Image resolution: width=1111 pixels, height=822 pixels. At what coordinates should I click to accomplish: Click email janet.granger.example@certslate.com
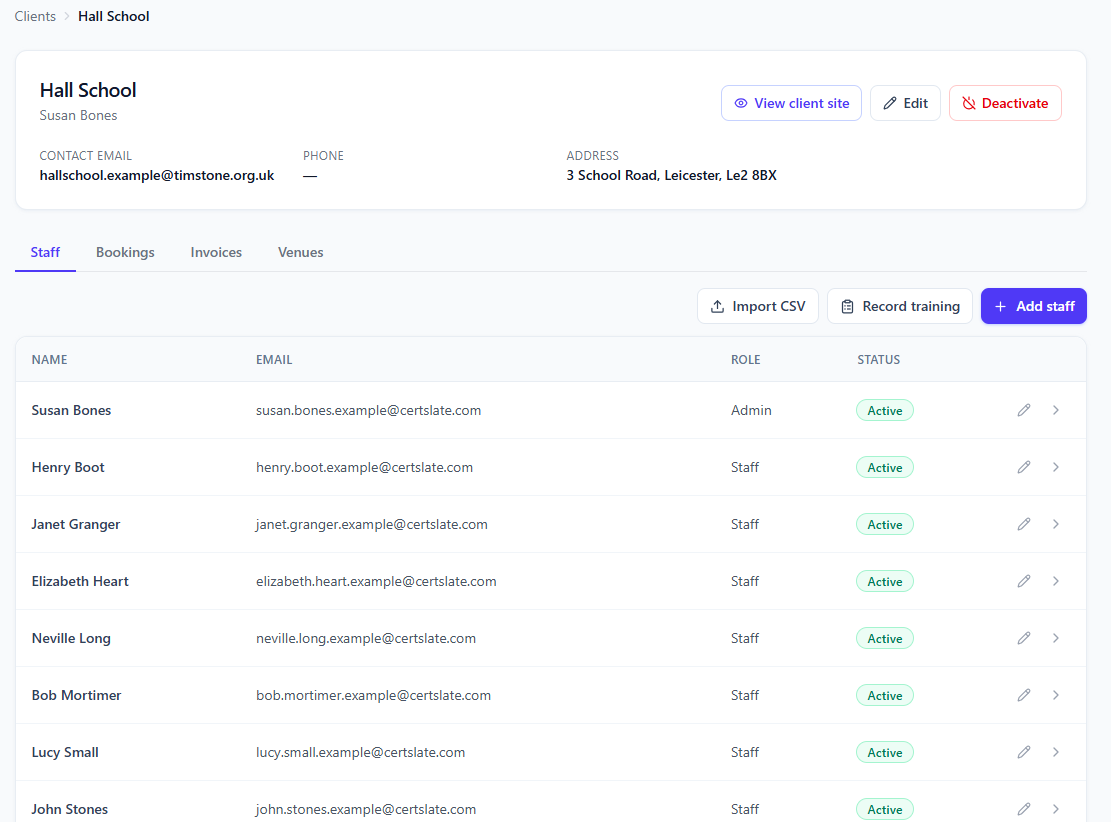coord(372,524)
